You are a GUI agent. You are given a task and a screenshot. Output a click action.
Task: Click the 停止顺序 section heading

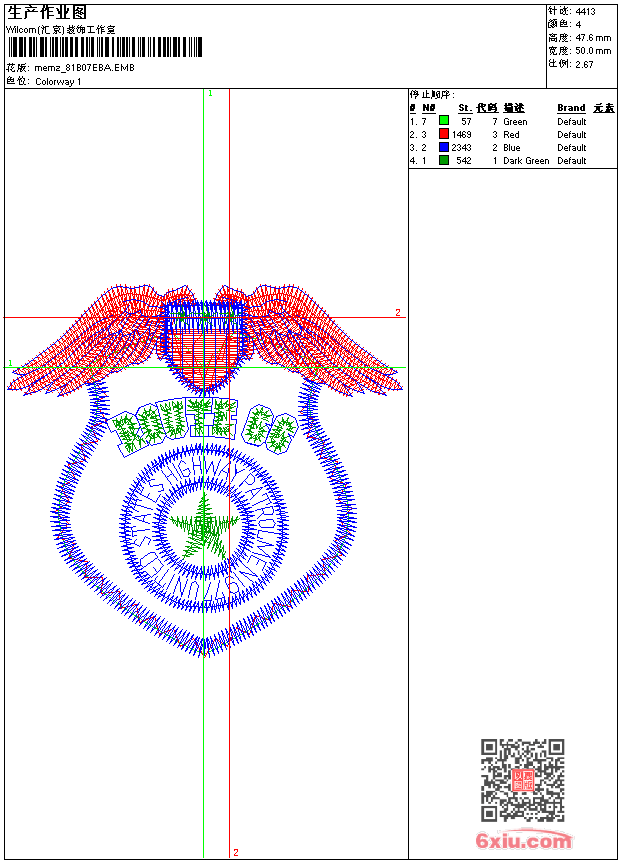[432, 95]
